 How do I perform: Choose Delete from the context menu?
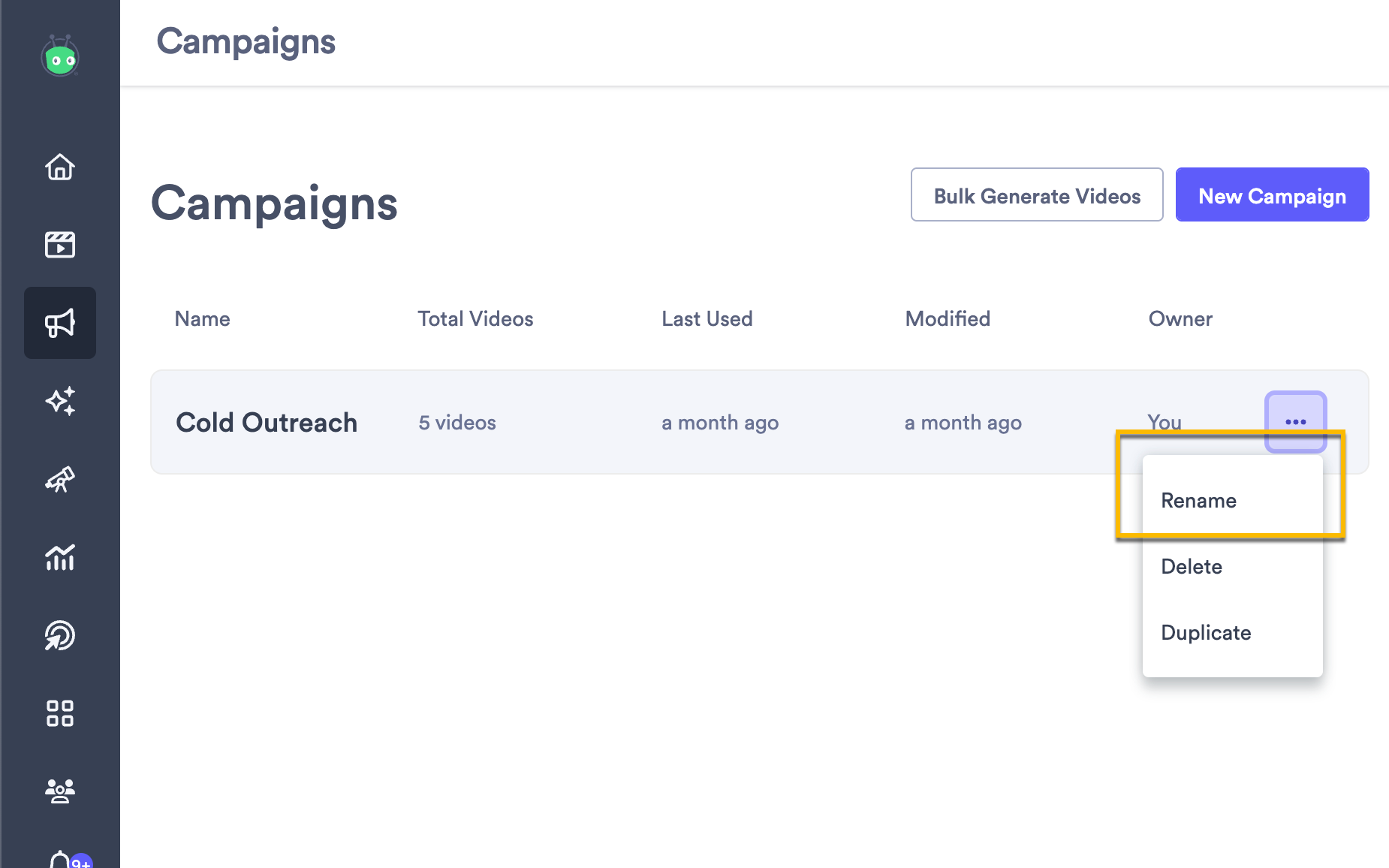tap(1192, 566)
